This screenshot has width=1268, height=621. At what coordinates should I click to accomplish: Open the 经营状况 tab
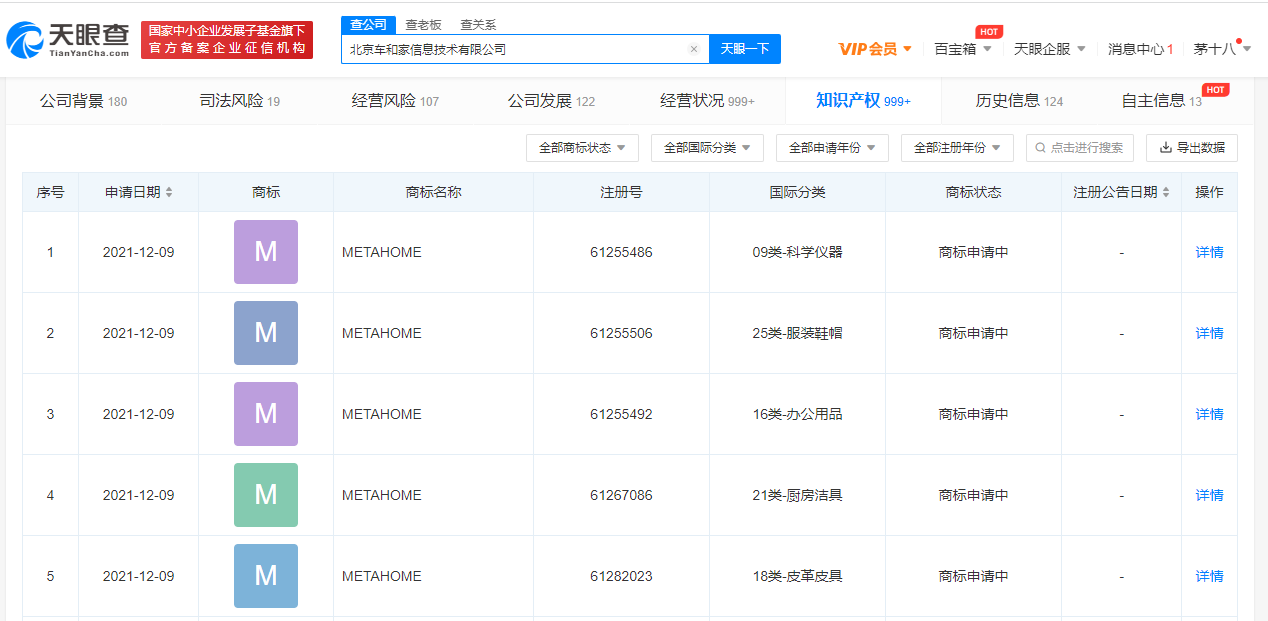coord(706,101)
